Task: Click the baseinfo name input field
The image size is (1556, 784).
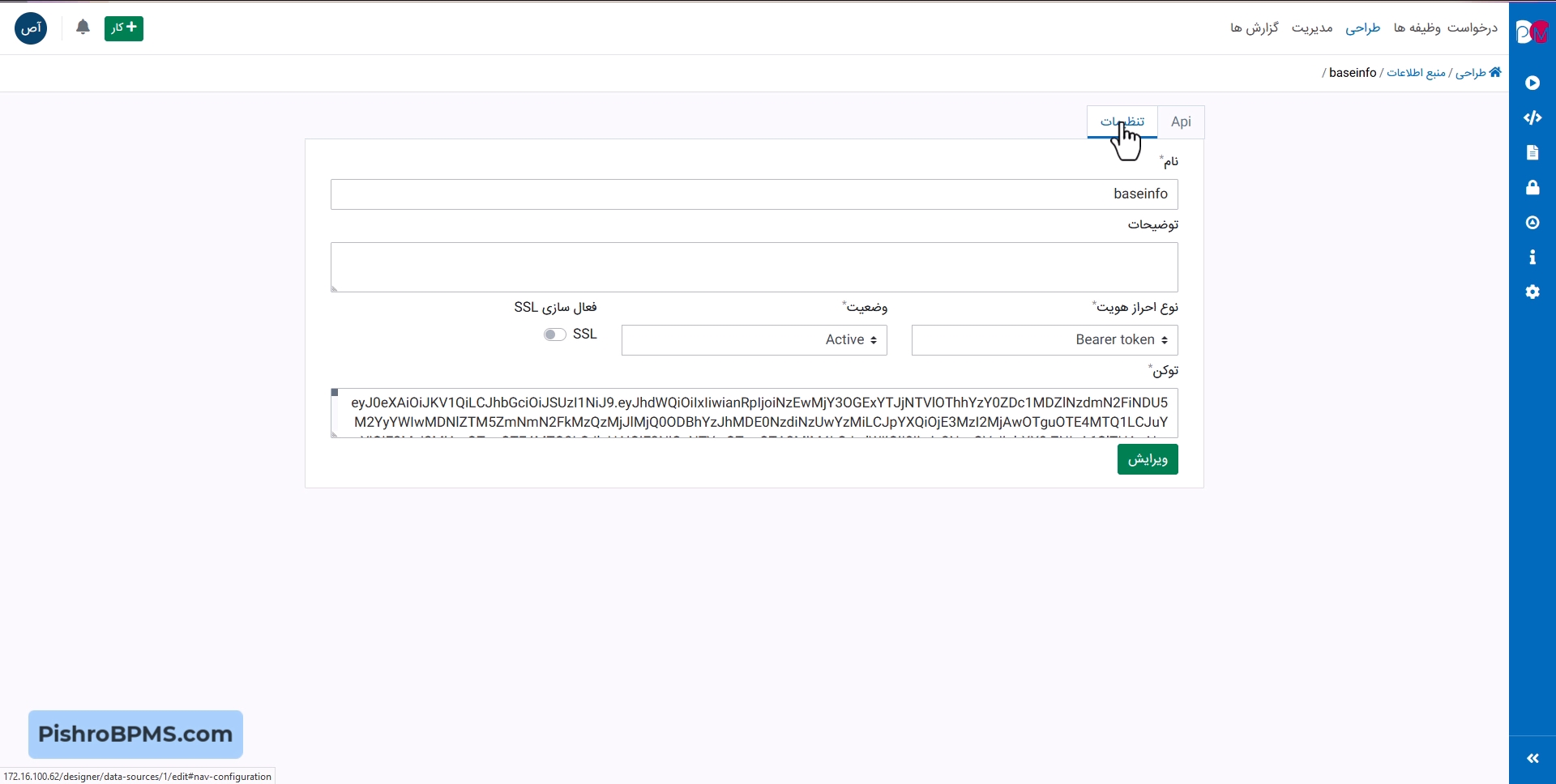Action: [x=754, y=194]
